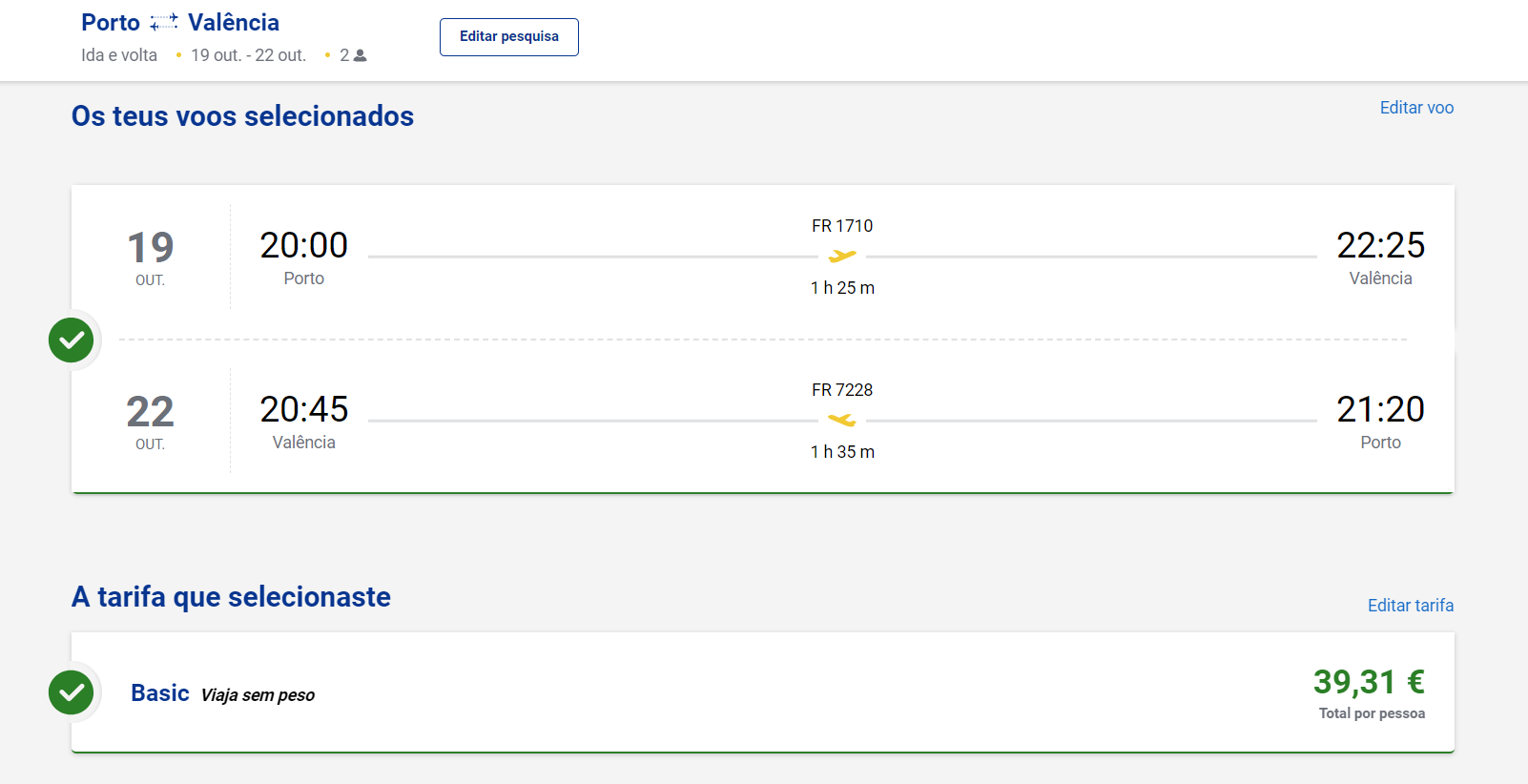Select the 22:25 Valência arrival time
1528x784 pixels.
pyautogui.click(x=1380, y=245)
